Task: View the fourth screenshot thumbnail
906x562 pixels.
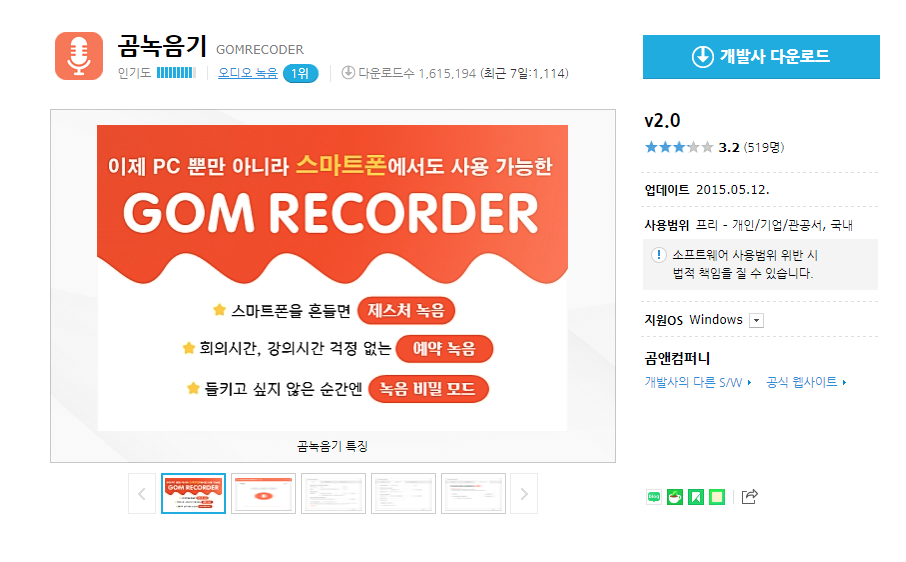Action: click(403, 494)
